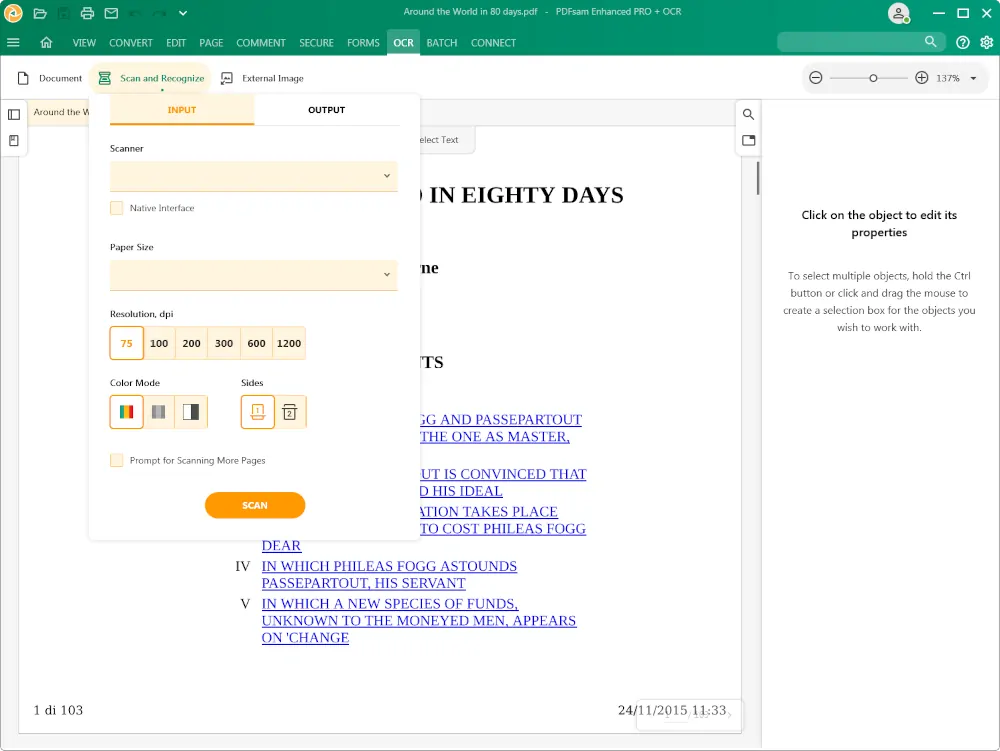Follow the Phileas Fogg Astounds Passepartout link
The height and width of the screenshot is (751, 1000).
pyautogui.click(x=389, y=574)
